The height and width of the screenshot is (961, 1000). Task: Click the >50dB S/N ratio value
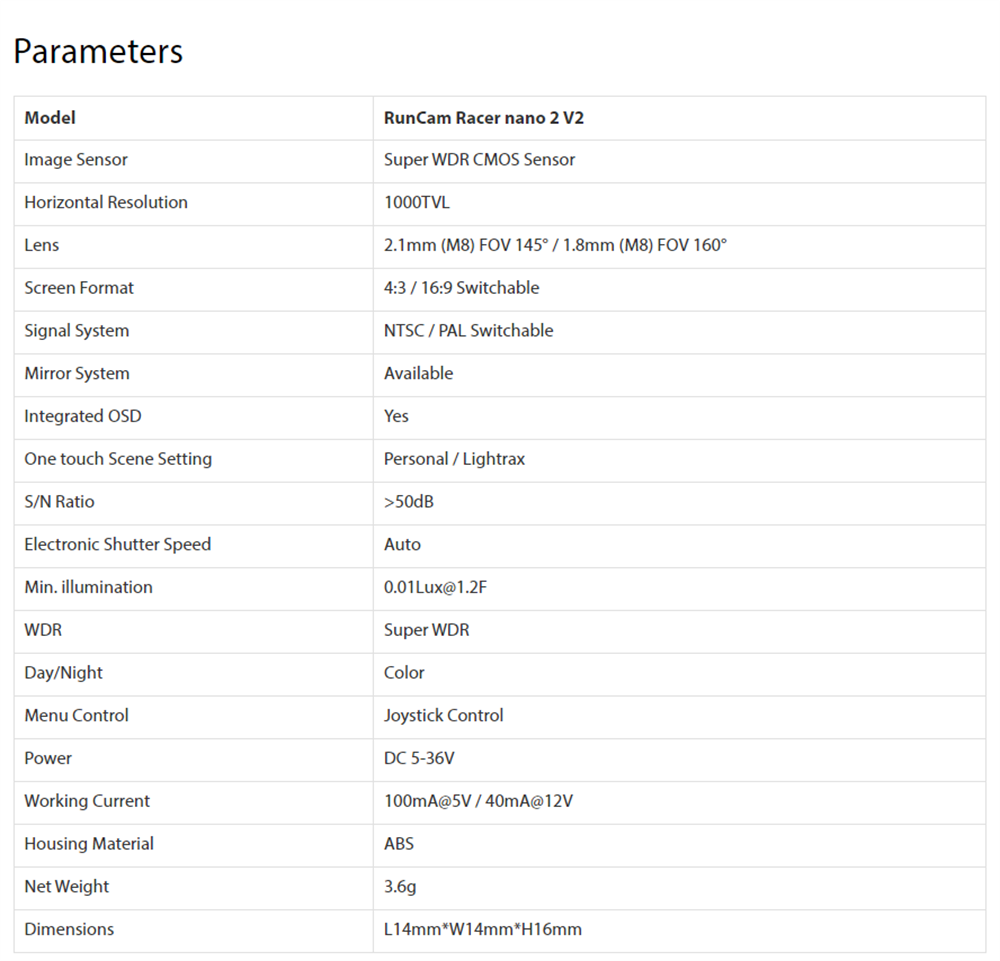point(409,502)
